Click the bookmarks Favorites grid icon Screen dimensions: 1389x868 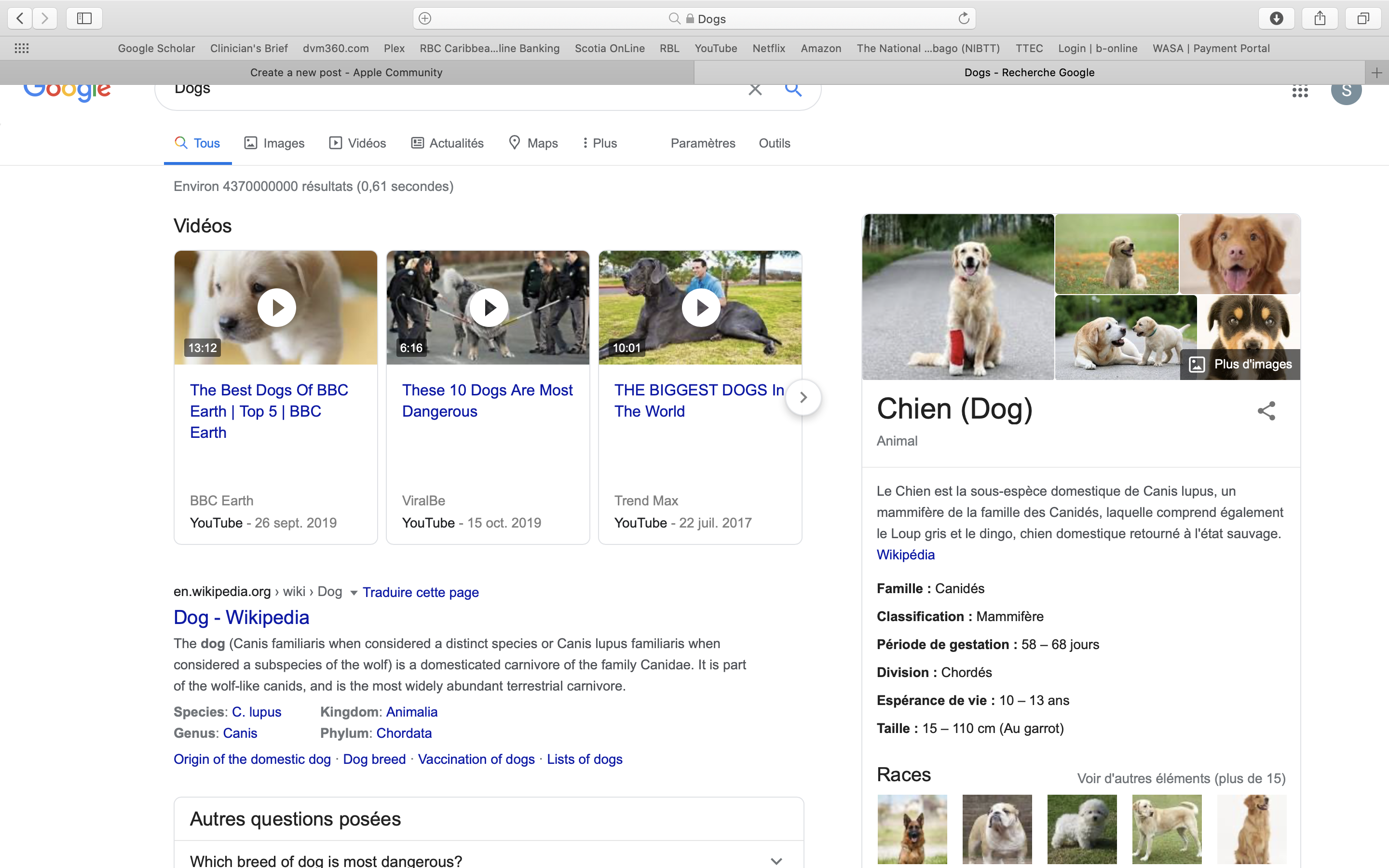point(22,48)
